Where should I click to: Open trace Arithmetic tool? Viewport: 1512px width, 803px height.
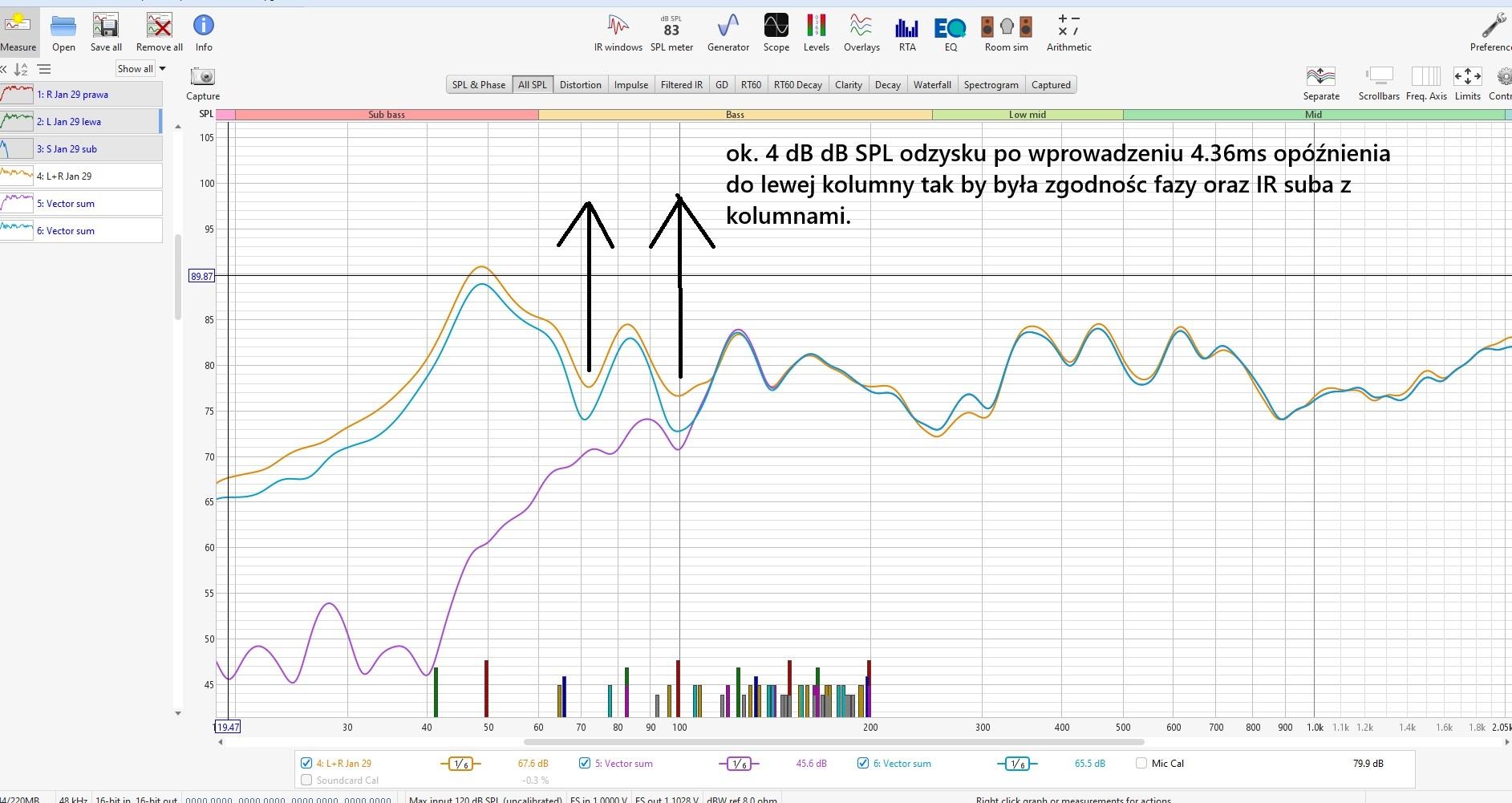click(x=1068, y=32)
